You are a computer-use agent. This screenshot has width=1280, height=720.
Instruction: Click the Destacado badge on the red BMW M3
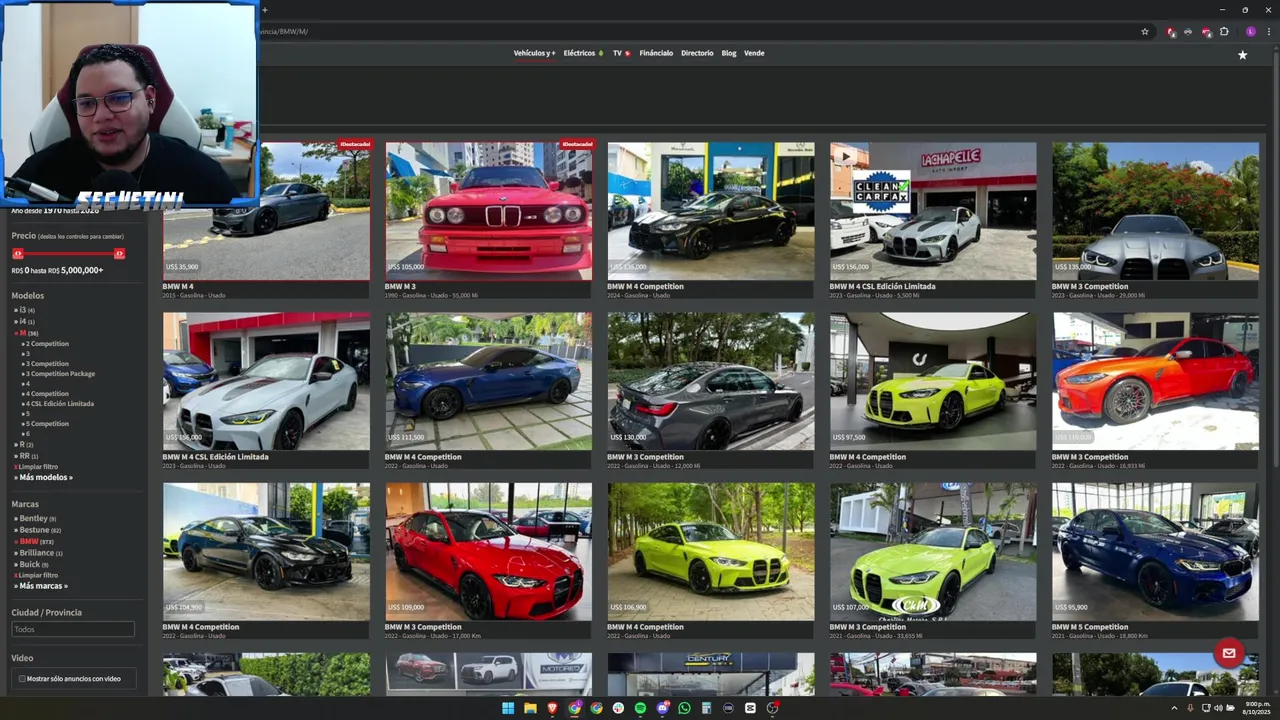577,144
